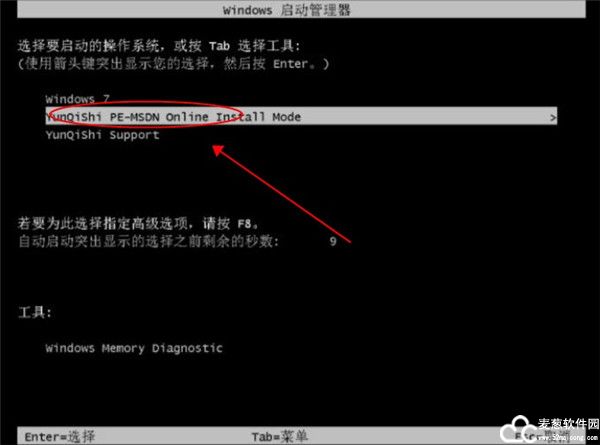This screenshot has height=445, width=600.
Task: Click the auto-start countdown label text
Action: [148, 241]
